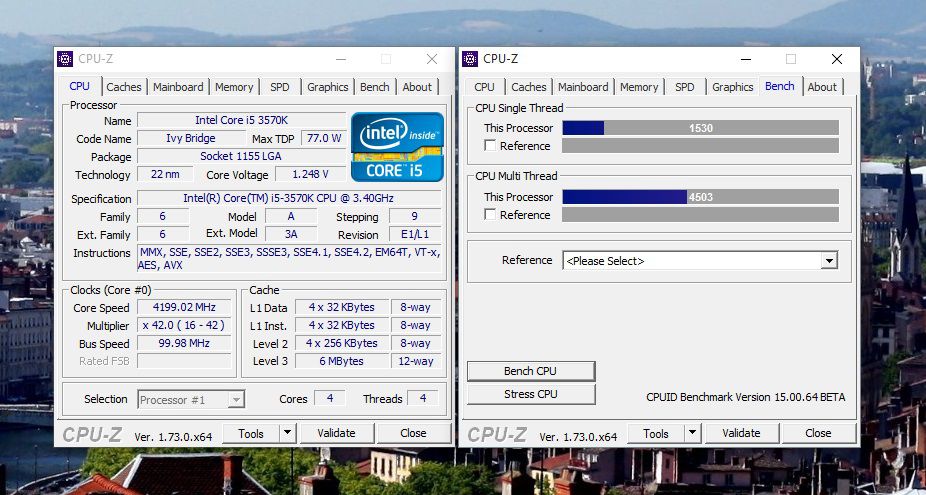The image size is (926, 495).
Task: Minimize the left CPU-Z window
Action: (341, 59)
